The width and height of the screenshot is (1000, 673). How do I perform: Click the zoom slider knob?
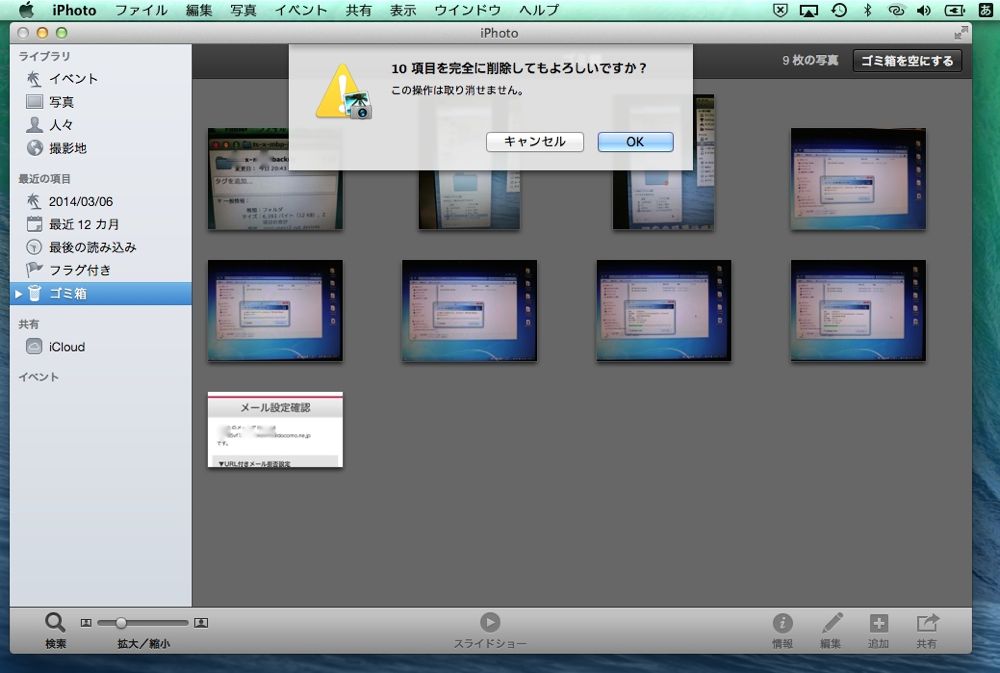coord(121,623)
